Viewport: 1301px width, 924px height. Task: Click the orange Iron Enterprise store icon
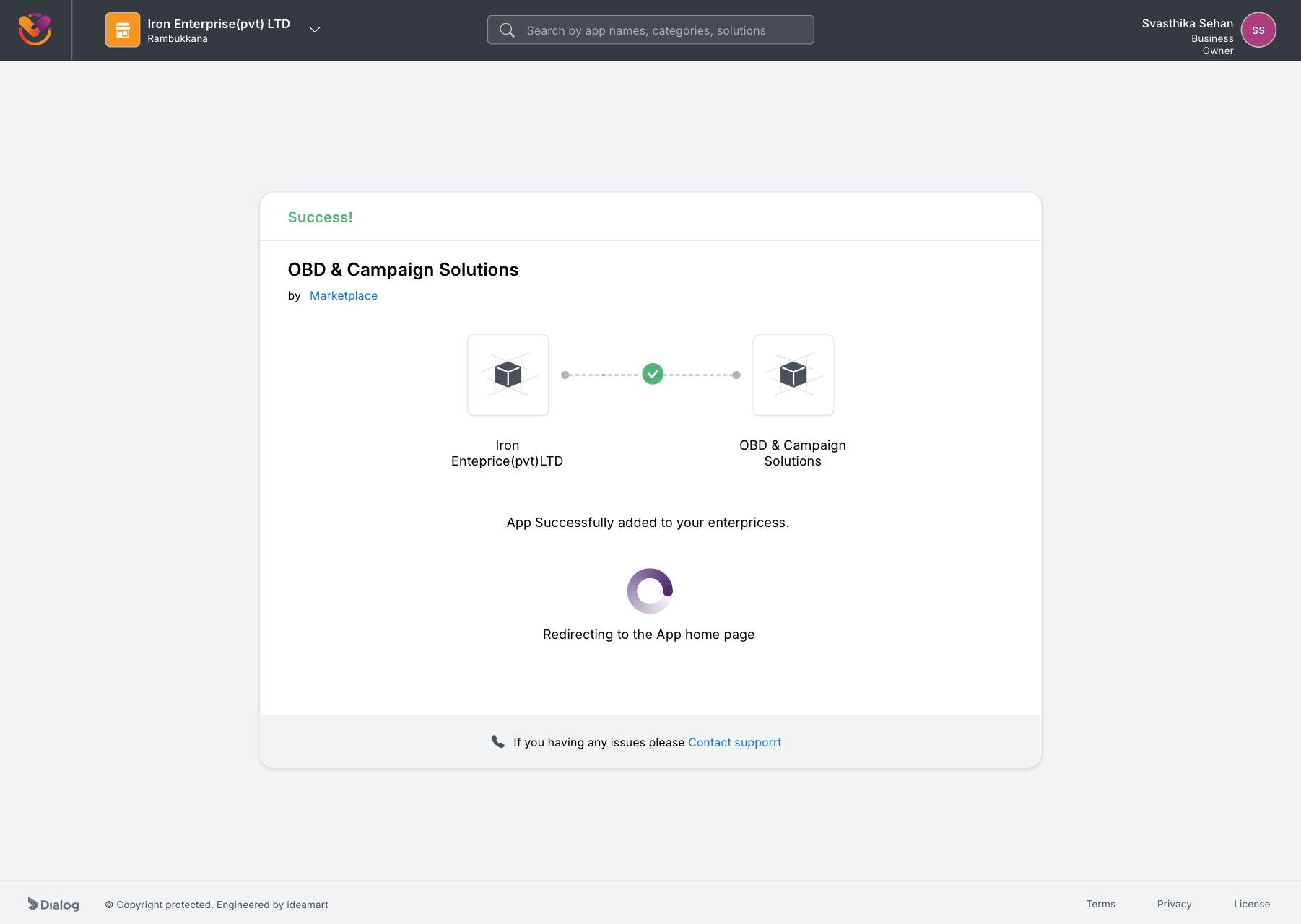(123, 30)
